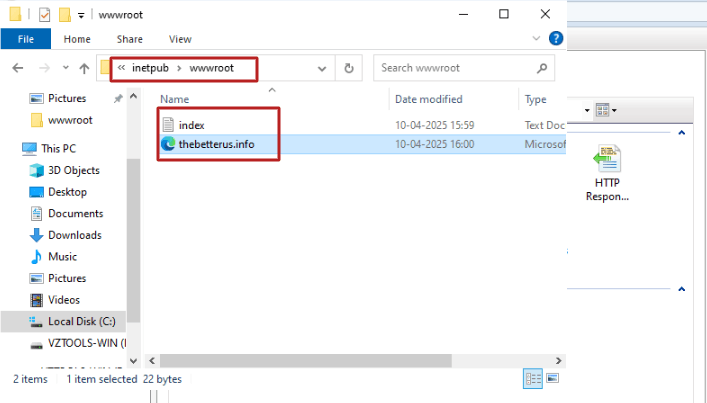Click wwwroot in the address bar
The height and width of the screenshot is (403, 707).
point(211,68)
